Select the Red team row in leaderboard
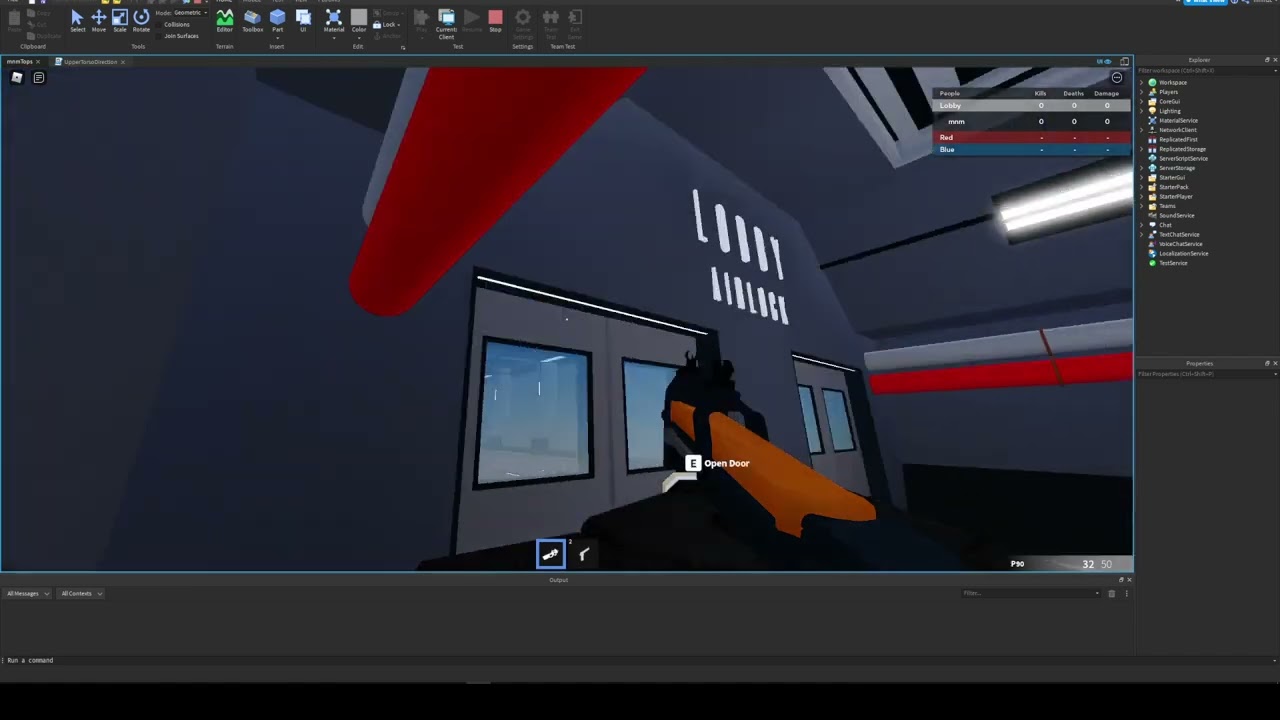The width and height of the screenshot is (1280, 720). (x=1032, y=137)
